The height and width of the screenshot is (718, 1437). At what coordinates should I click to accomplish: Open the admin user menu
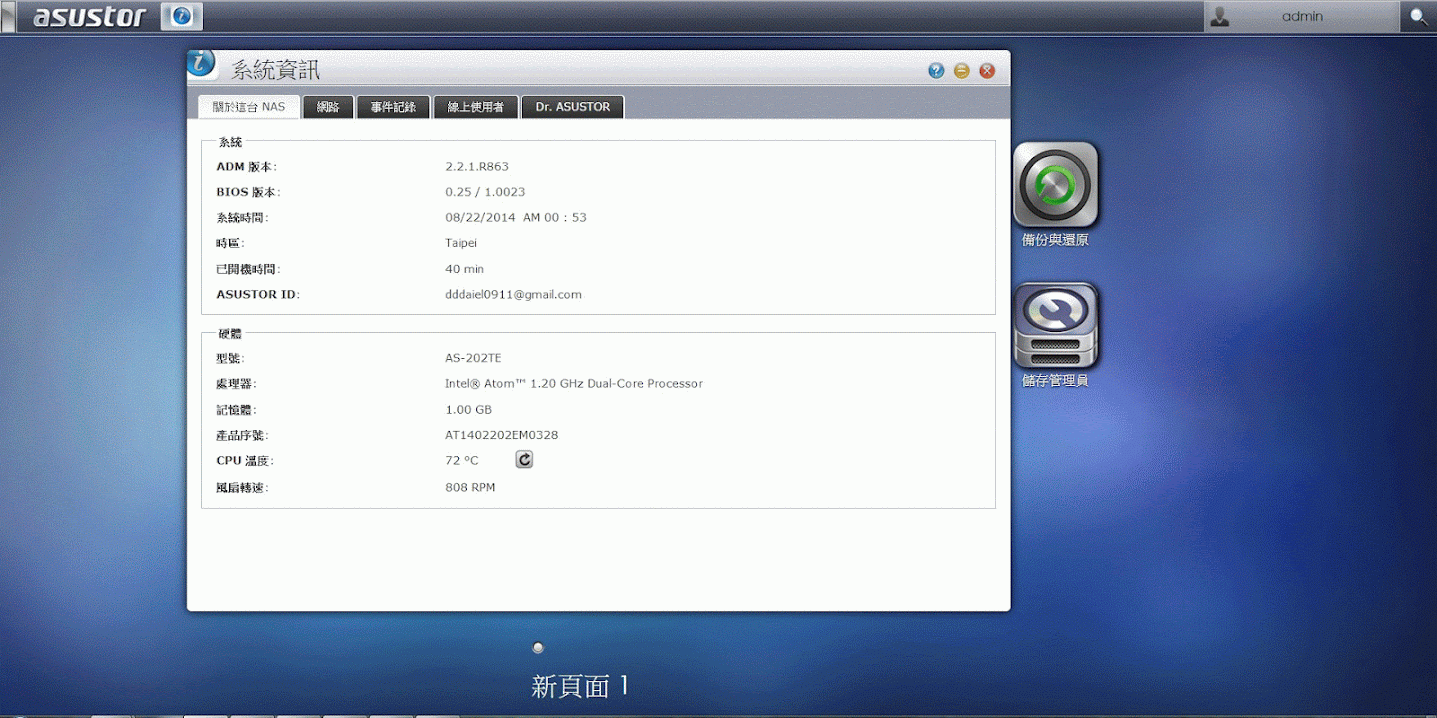click(x=1302, y=16)
